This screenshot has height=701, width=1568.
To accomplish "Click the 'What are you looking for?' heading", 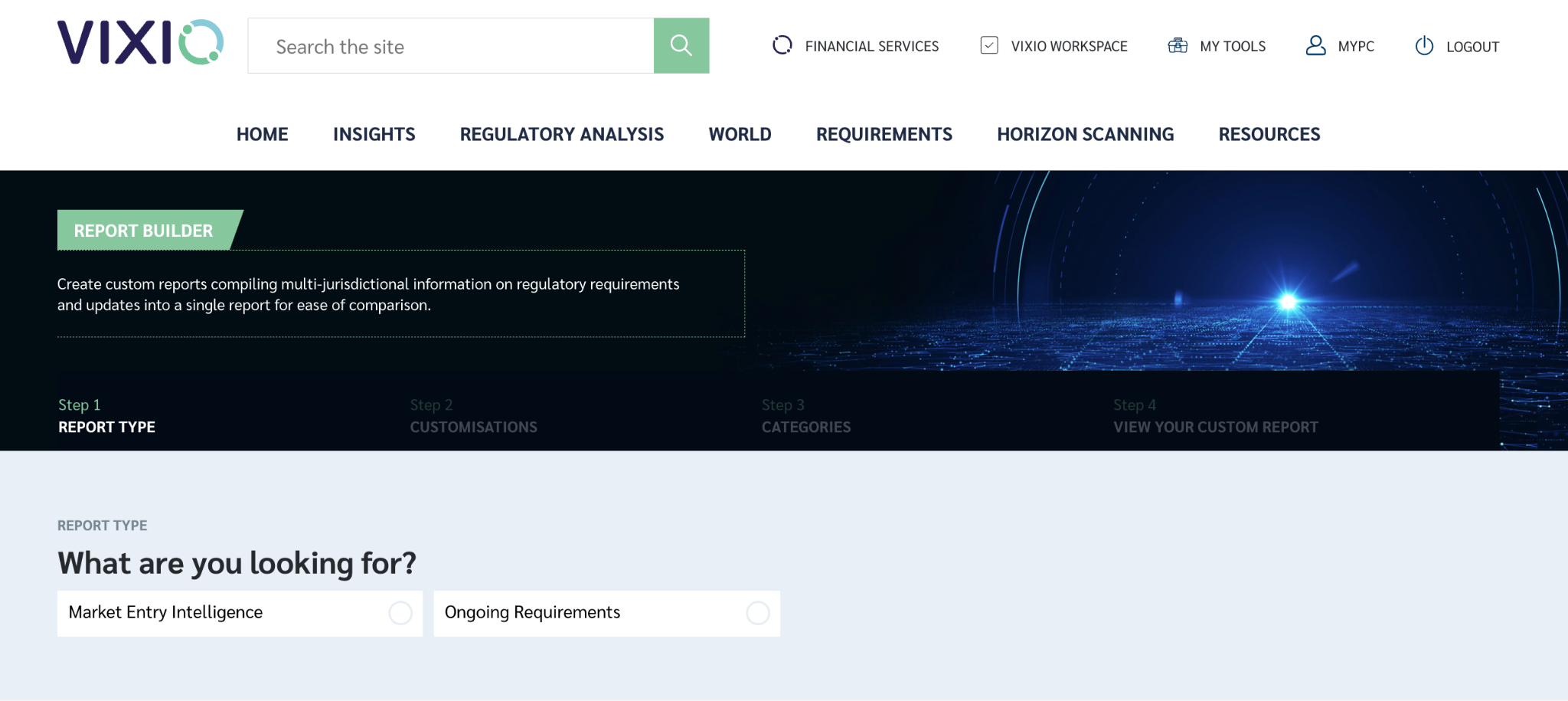I will tap(237, 563).
